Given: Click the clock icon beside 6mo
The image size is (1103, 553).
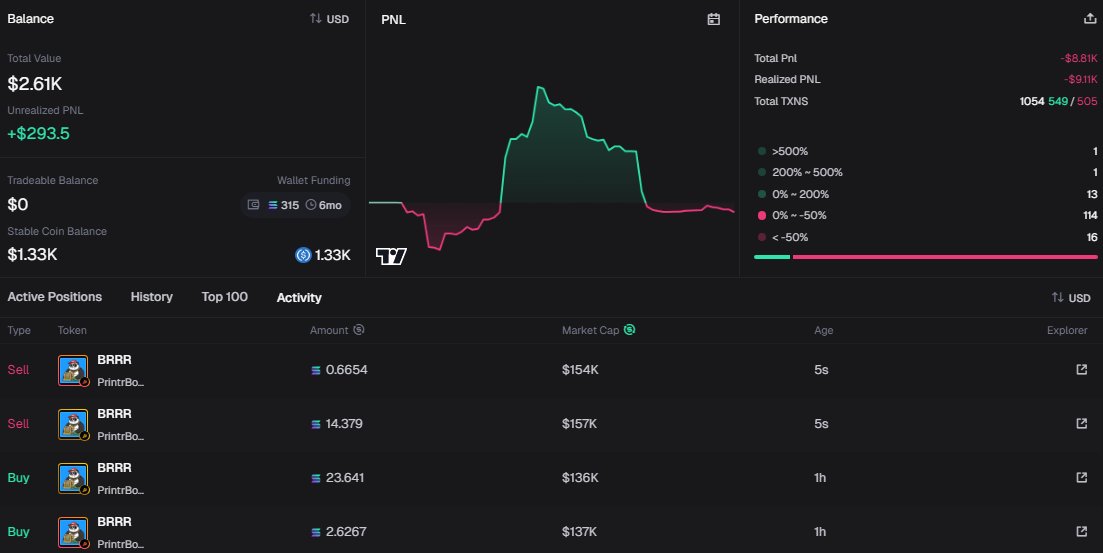Looking at the screenshot, I should (x=311, y=205).
